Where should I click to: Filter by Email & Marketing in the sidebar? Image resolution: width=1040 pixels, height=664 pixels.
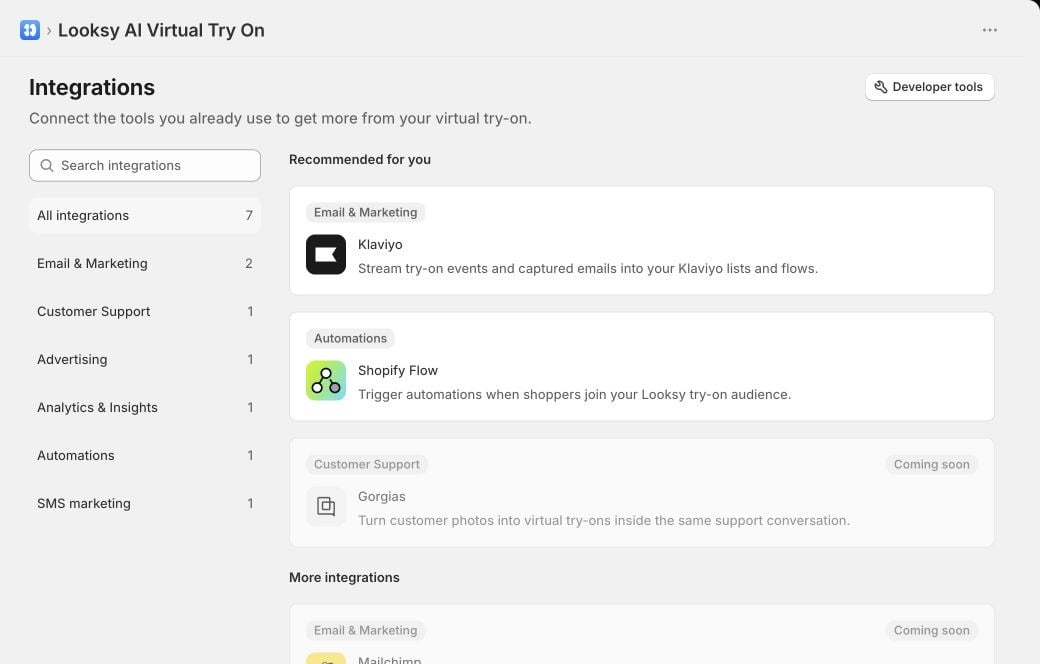click(145, 263)
